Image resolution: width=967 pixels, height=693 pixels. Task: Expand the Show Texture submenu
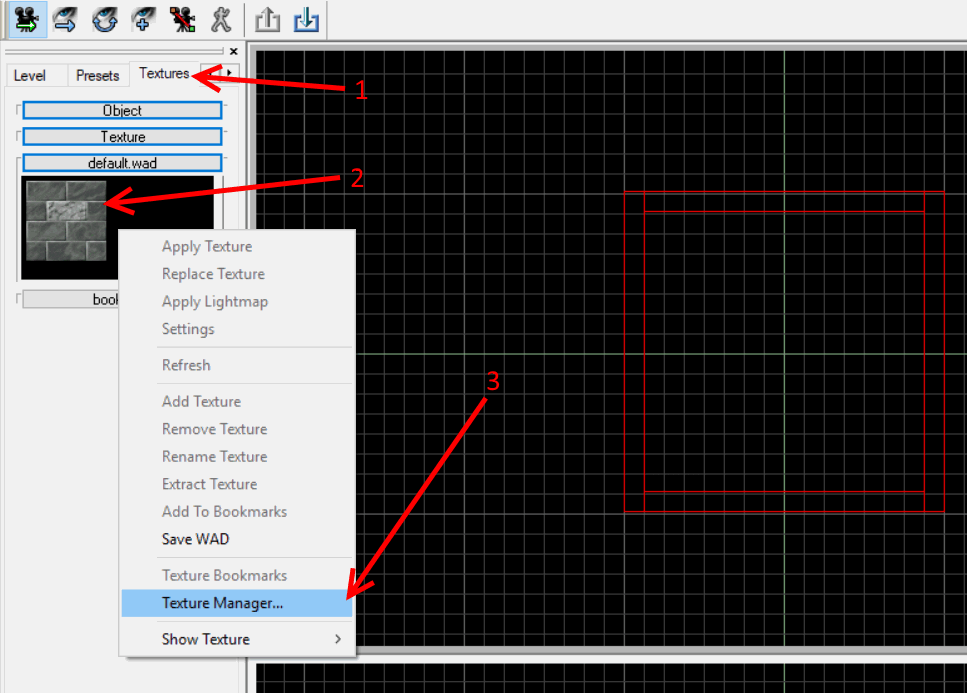click(x=237, y=639)
